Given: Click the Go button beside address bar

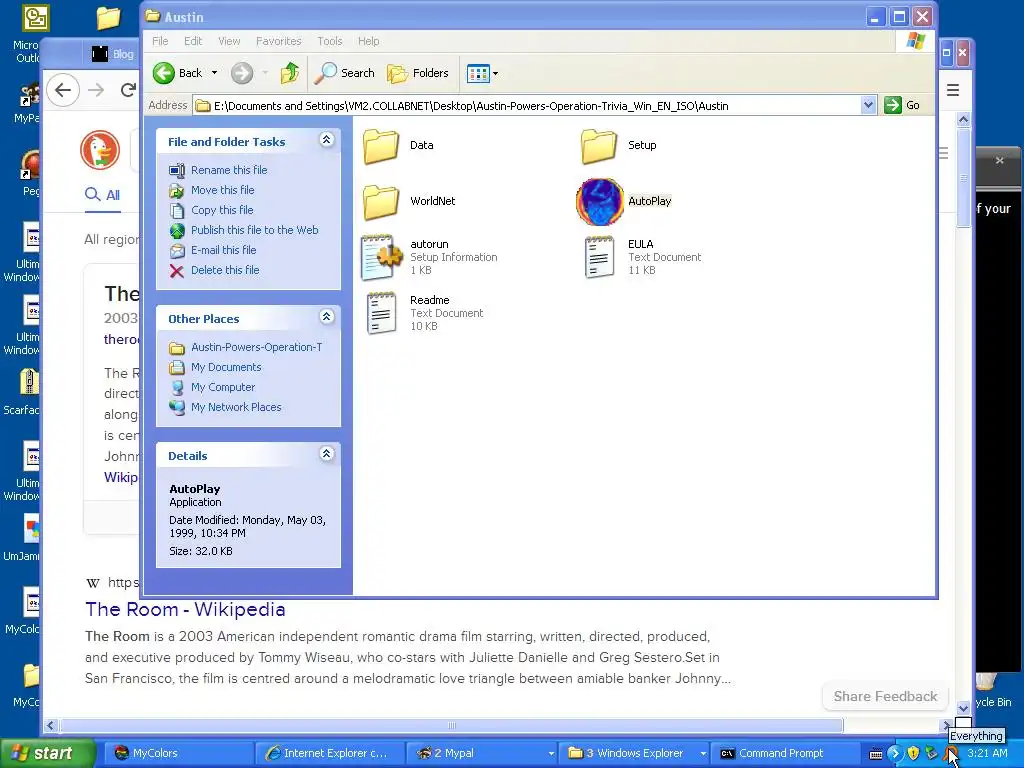Looking at the screenshot, I should (x=902, y=105).
